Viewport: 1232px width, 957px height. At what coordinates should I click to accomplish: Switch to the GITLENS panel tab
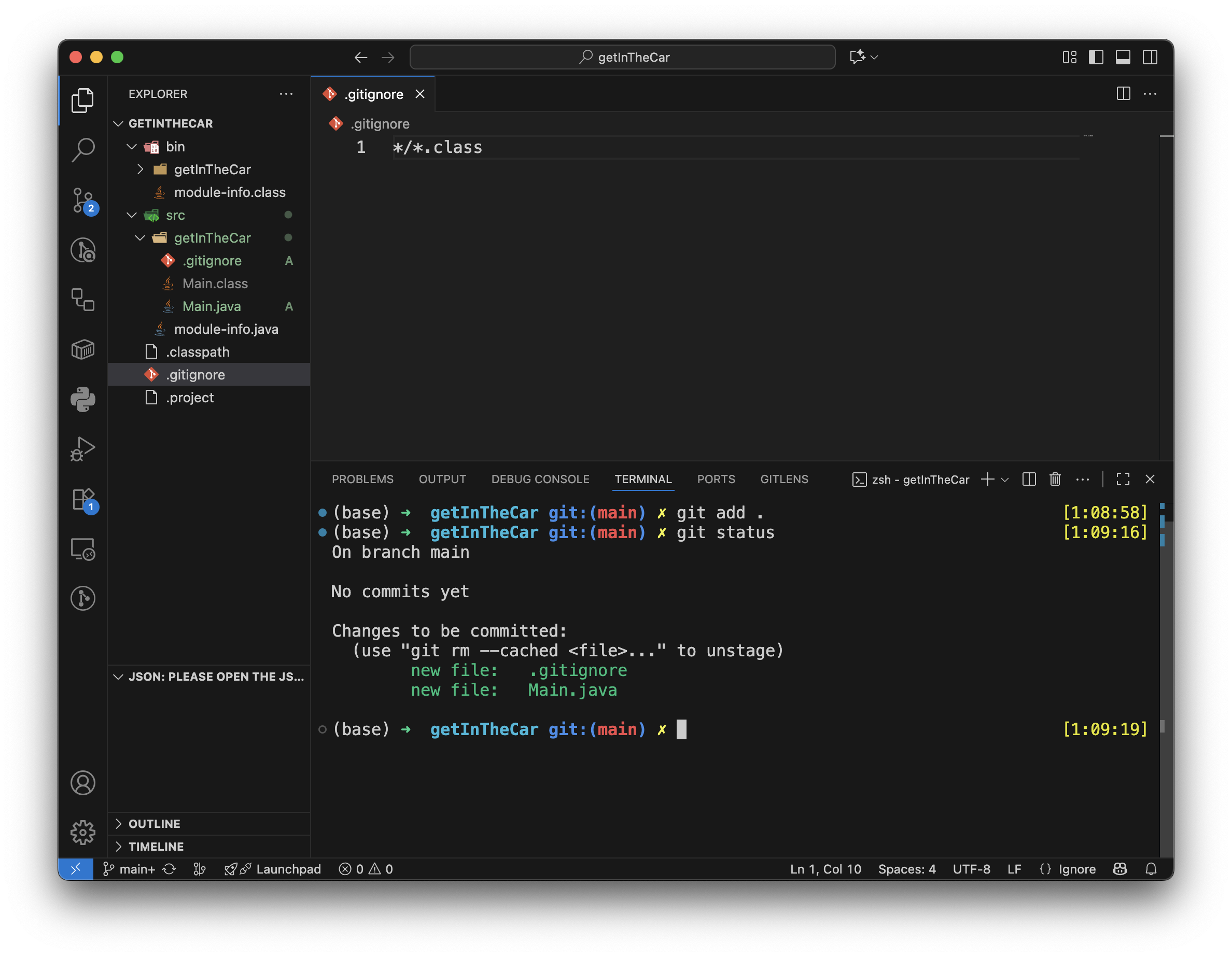(783, 480)
